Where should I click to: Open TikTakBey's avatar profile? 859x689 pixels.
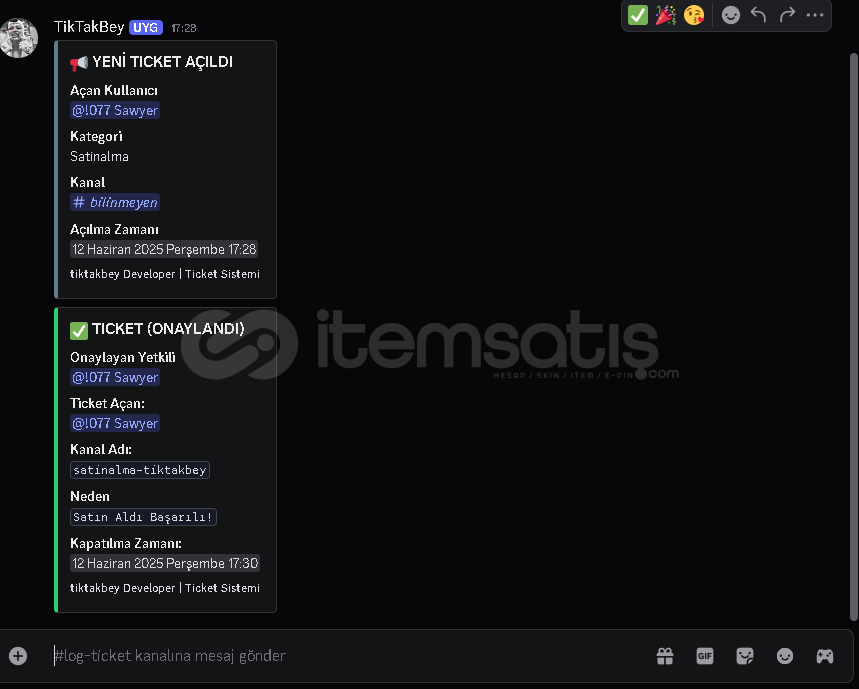pos(19,38)
